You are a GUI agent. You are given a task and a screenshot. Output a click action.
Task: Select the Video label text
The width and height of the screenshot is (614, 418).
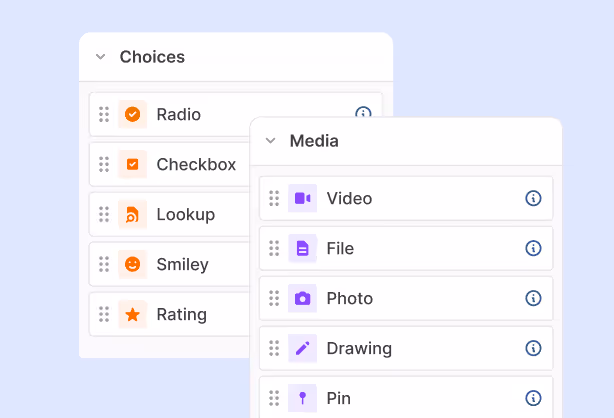point(349,198)
